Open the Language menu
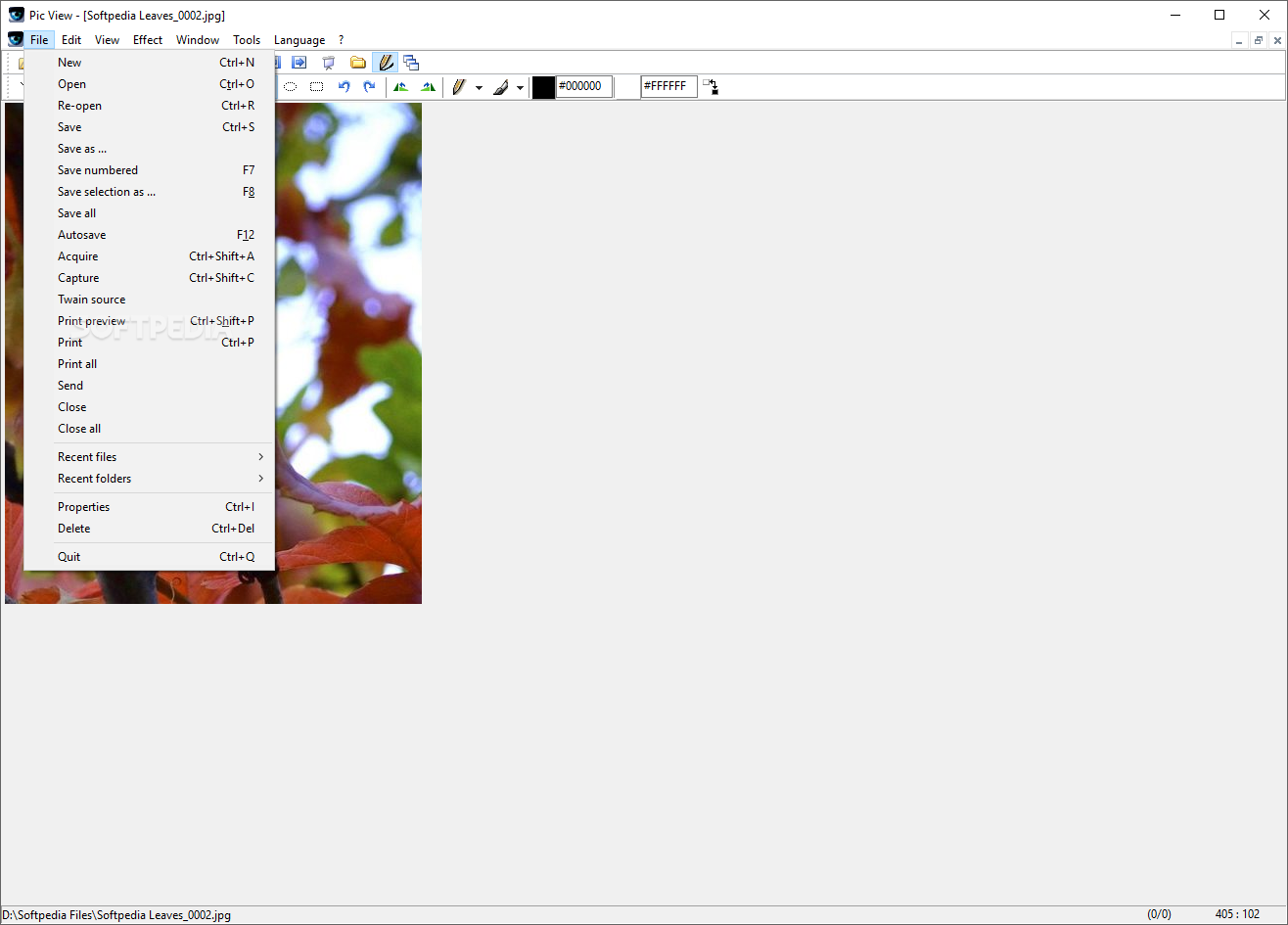 pyautogui.click(x=299, y=40)
